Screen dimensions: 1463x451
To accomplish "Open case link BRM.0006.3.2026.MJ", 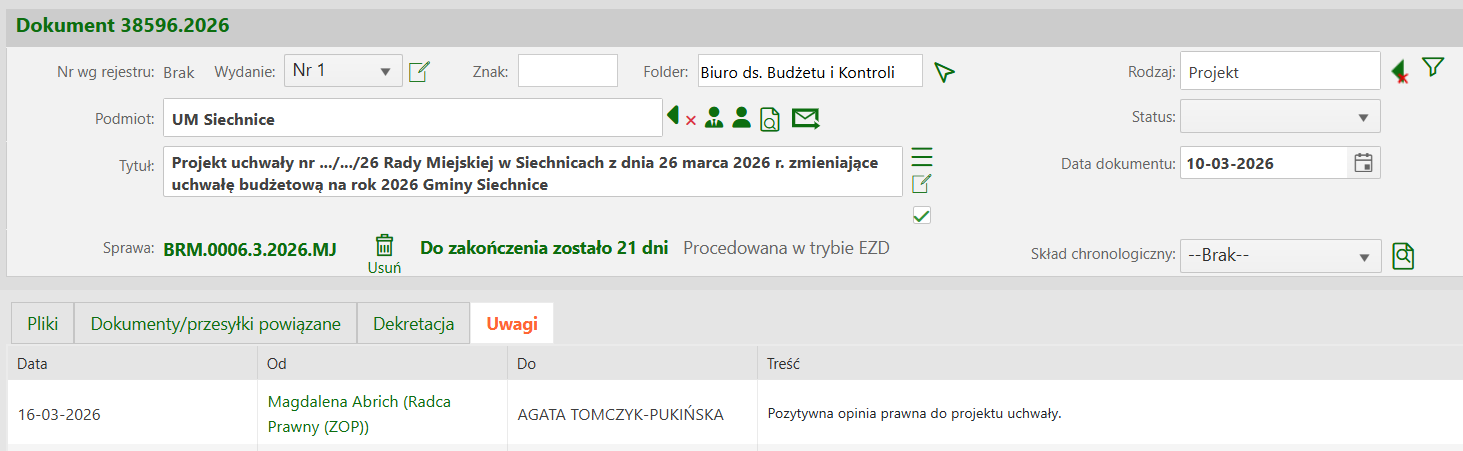I will [249, 248].
